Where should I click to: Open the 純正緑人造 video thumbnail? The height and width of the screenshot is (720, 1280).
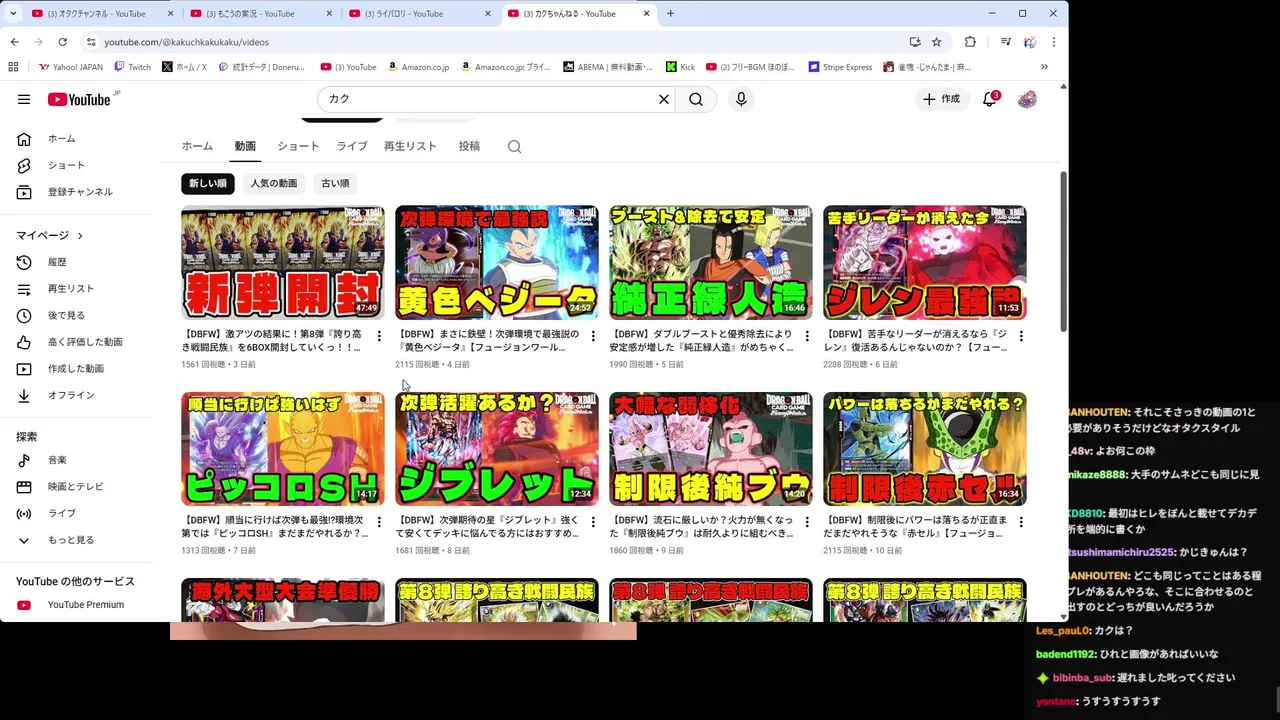click(x=711, y=263)
